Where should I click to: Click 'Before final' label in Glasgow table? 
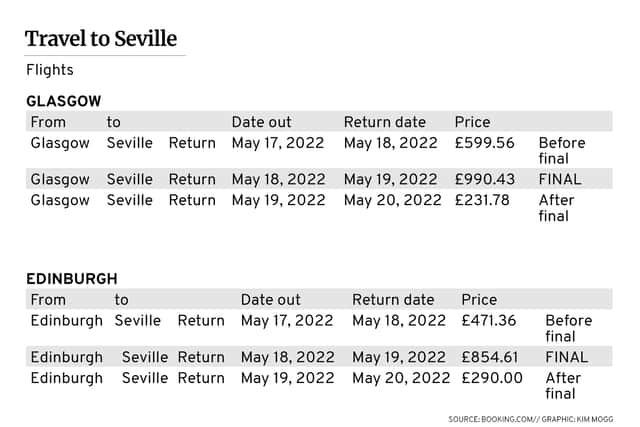tap(562, 151)
